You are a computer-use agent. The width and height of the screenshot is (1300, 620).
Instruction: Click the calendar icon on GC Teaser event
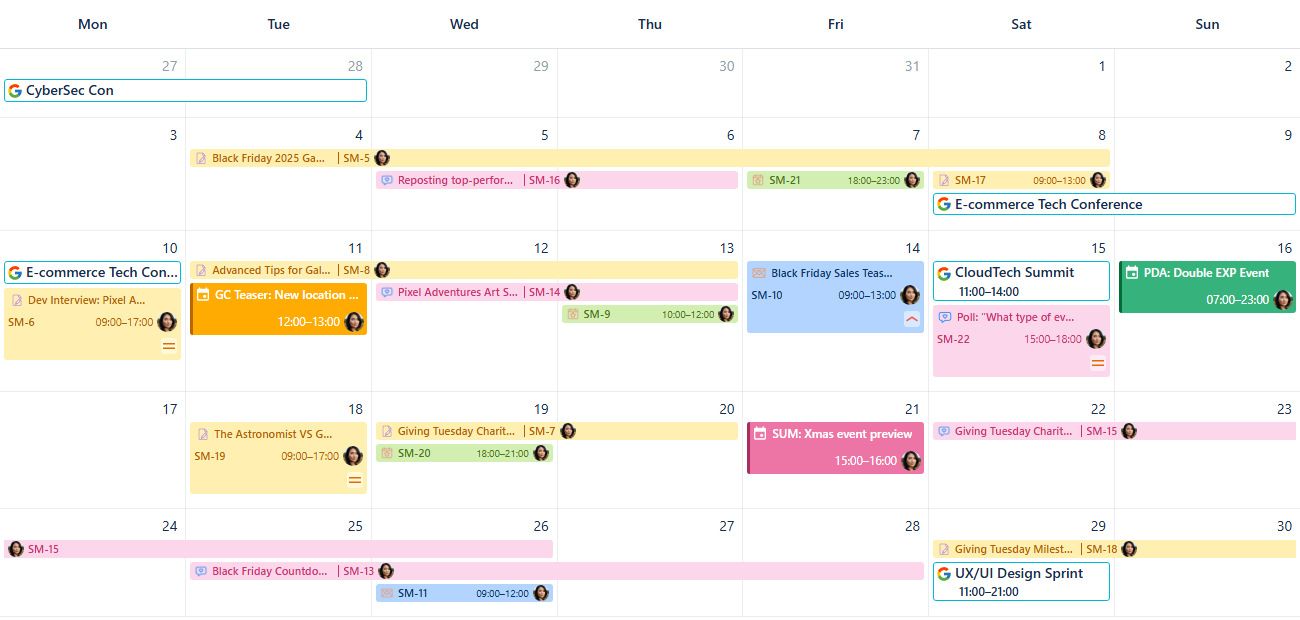tap(203, 295)
